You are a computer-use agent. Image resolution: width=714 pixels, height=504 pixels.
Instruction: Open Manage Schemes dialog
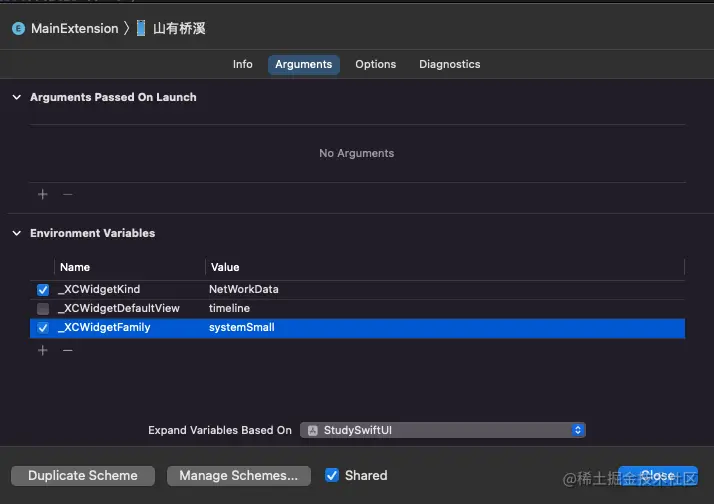pyautogui.click(x=239, y=476)
